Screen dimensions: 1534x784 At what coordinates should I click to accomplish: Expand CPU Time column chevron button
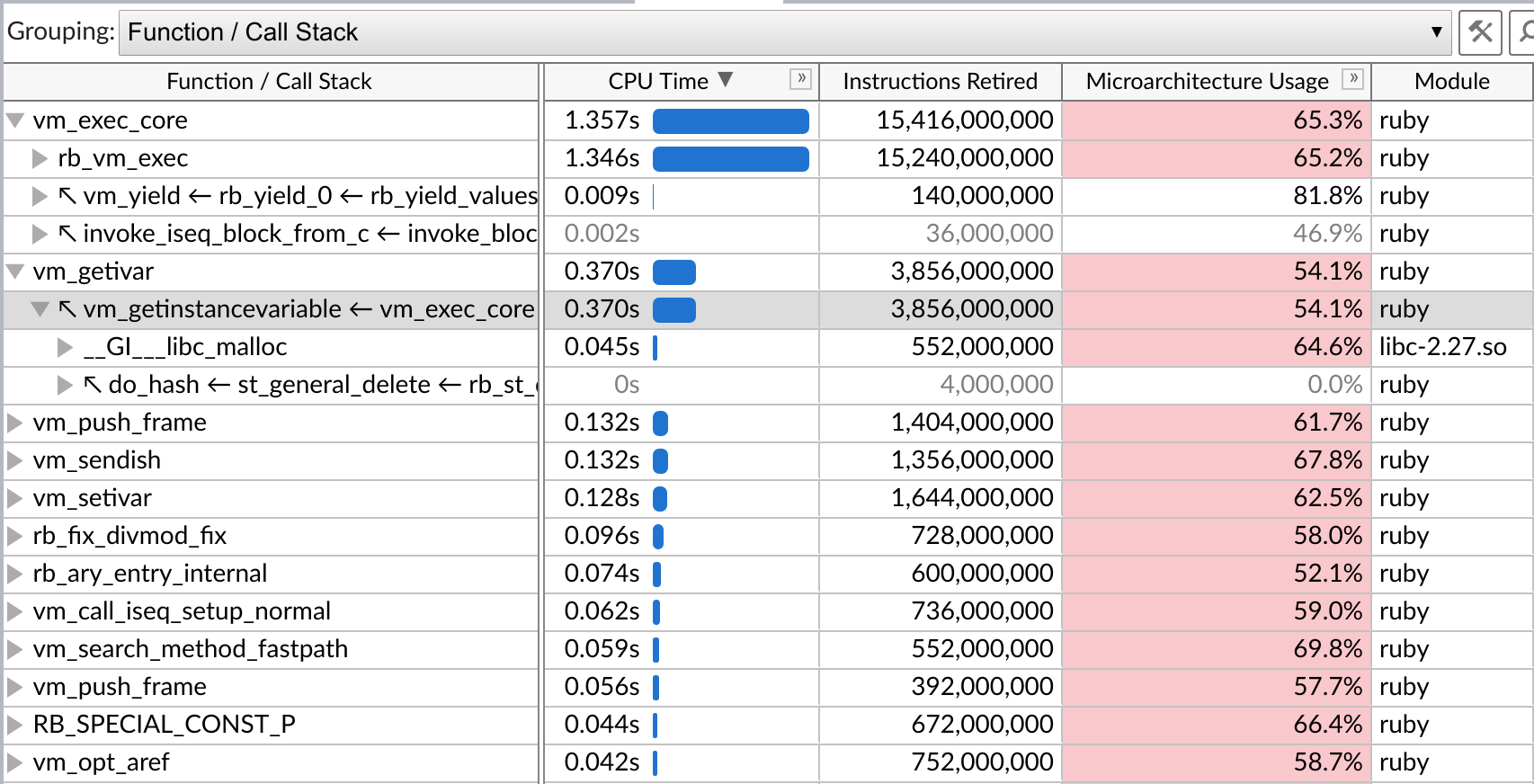coord(801,79)
